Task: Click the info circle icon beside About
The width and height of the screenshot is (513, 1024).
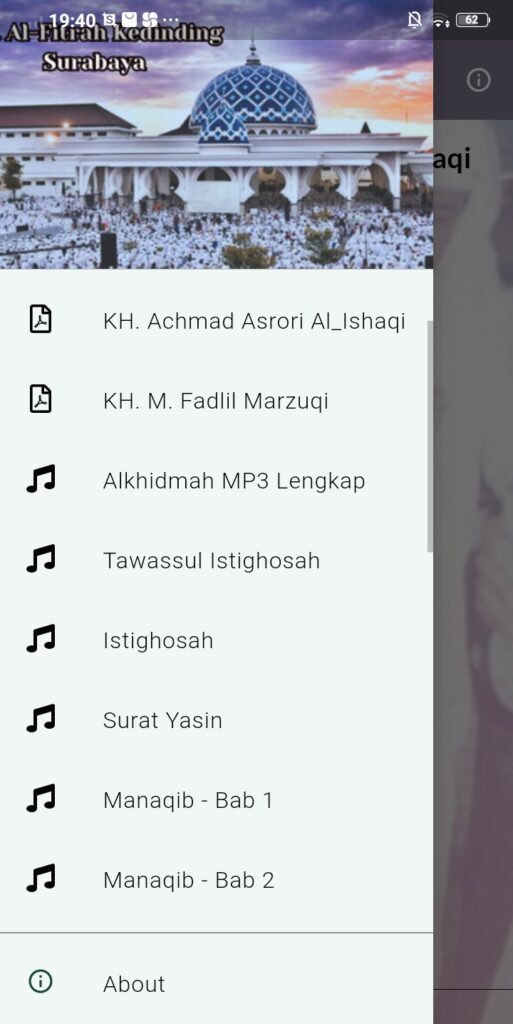Action: point(41,981)
